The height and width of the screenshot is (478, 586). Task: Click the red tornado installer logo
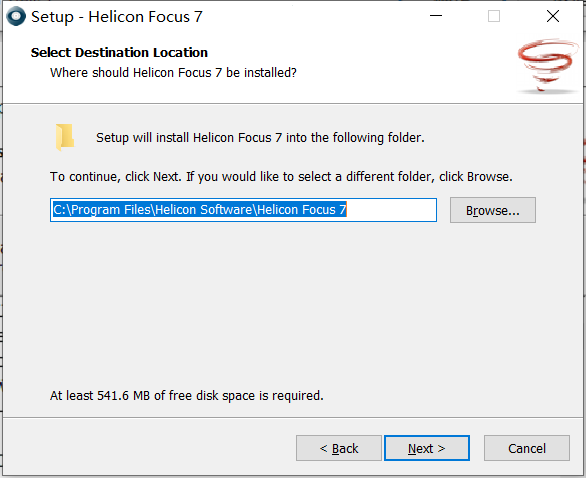[548, 66]
